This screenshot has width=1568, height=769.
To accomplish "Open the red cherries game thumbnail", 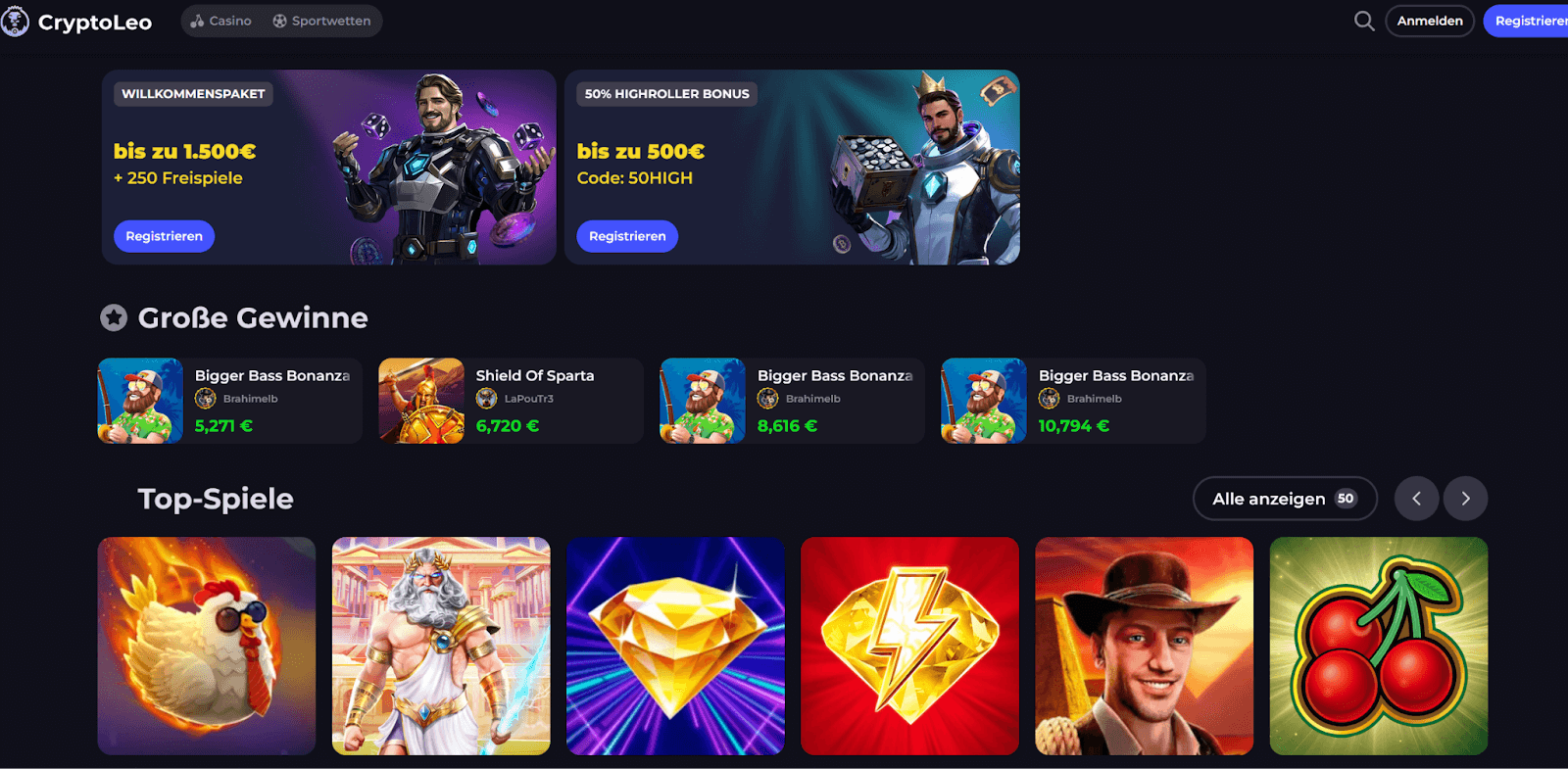I will pyautogui.click(x=1379, y=646).
